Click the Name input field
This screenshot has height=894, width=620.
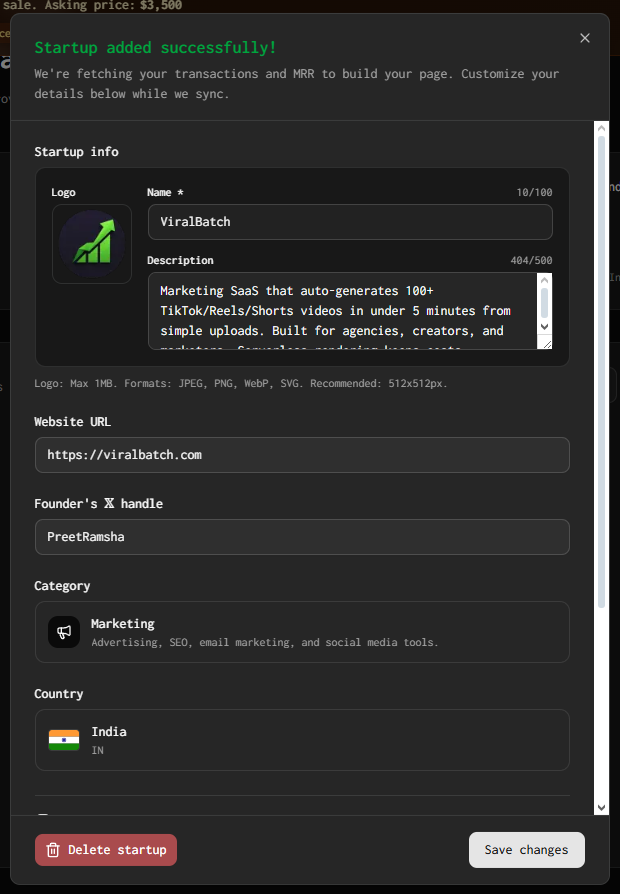[350, 222]
